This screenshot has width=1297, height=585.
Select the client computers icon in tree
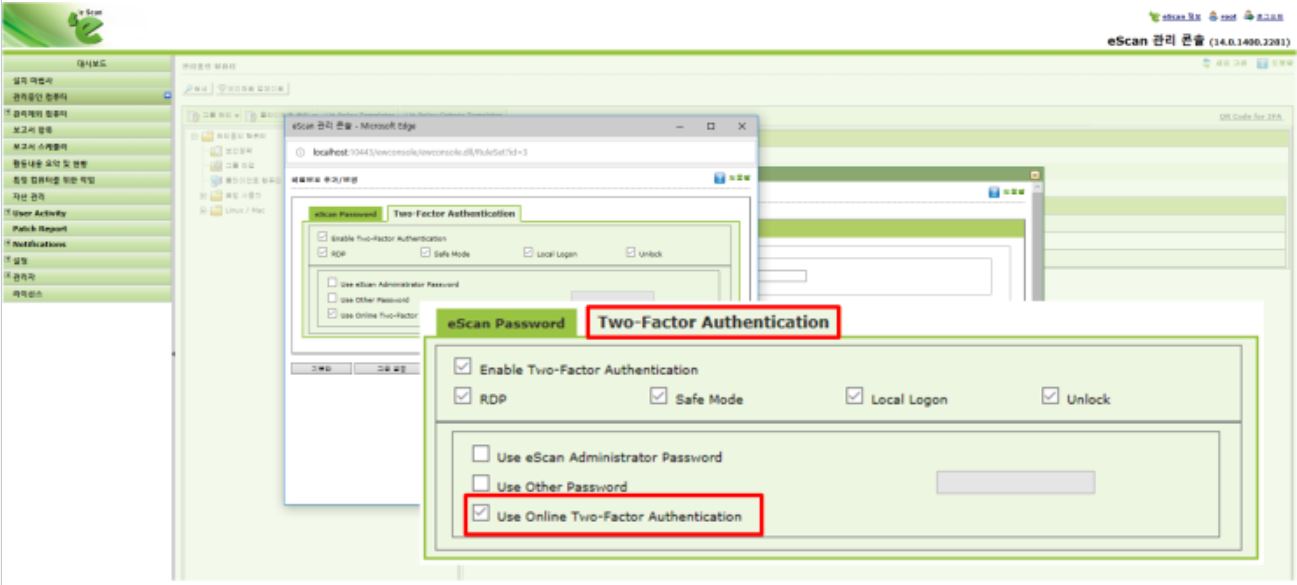coord(215,183)
